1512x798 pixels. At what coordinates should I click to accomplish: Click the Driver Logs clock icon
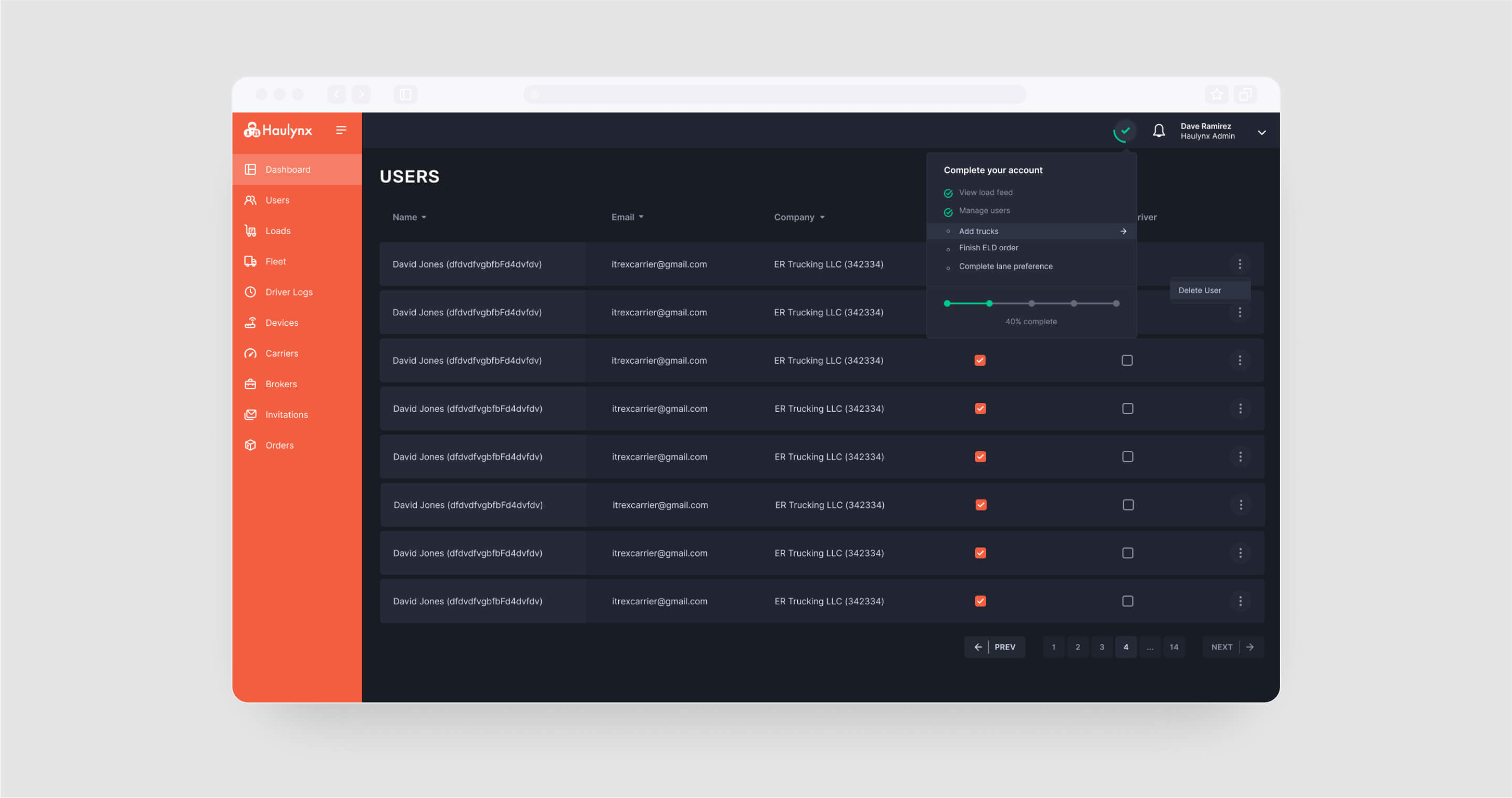click(x=251, y=292)
